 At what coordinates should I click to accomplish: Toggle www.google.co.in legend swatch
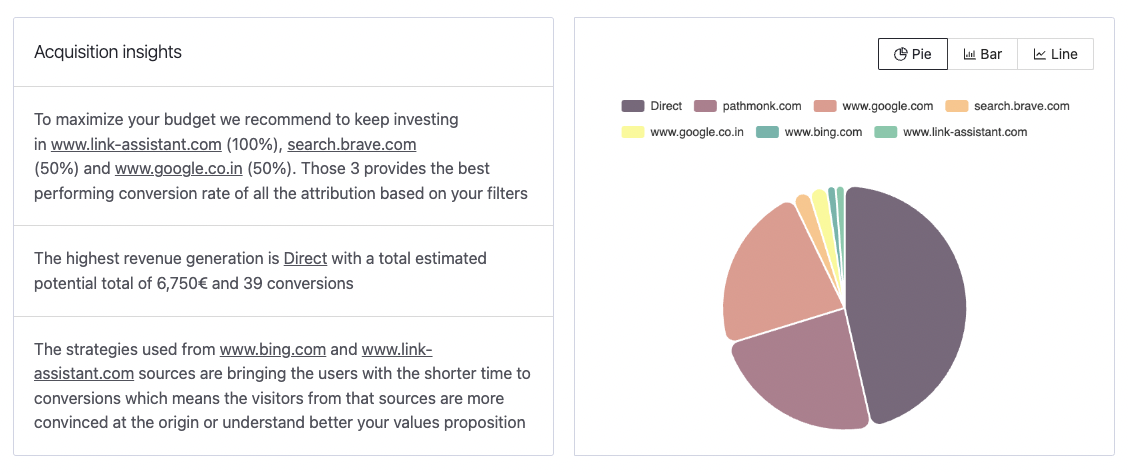632,132
